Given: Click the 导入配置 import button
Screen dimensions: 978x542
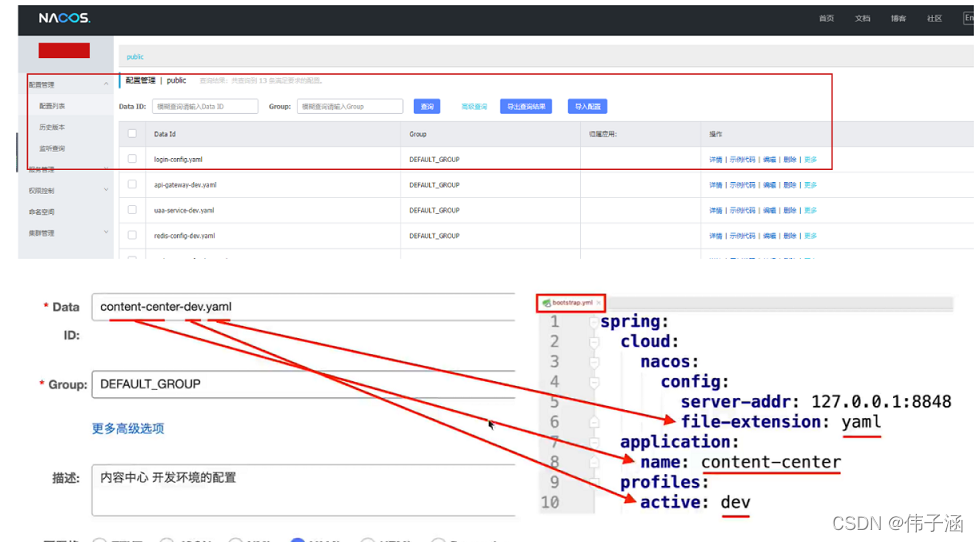Looking at the screenshot, I should click(588, 107).
